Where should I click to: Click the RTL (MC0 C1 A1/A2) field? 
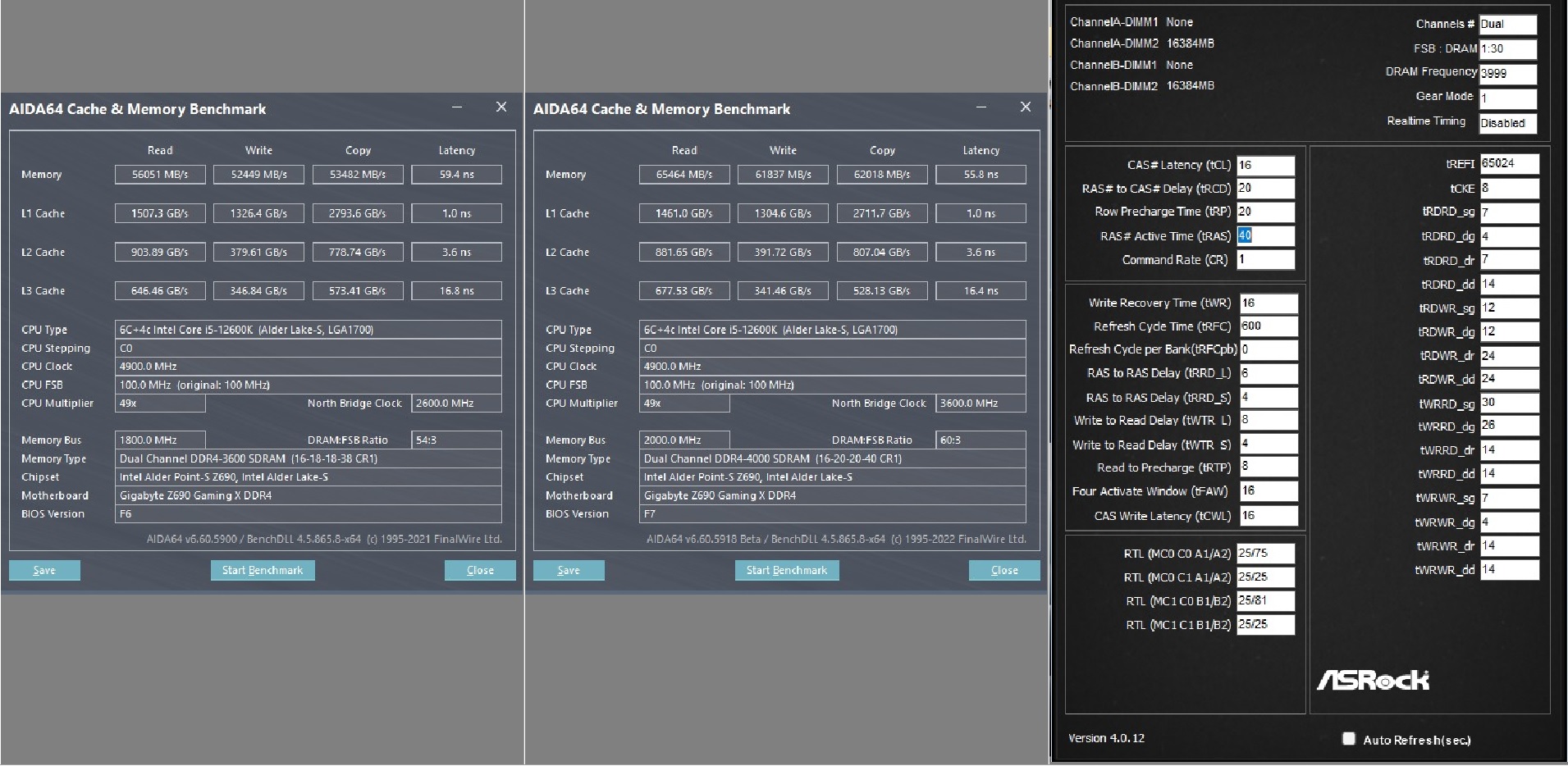[x=1265, y=577]
